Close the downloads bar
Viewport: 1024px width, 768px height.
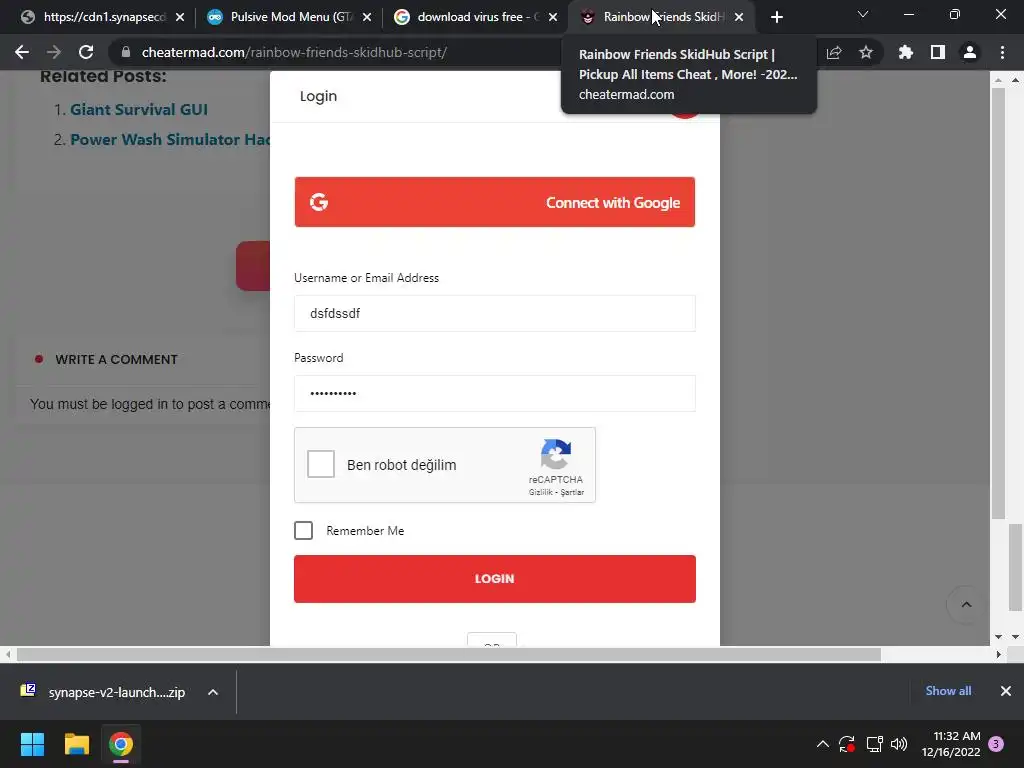tap(1006, 691)
